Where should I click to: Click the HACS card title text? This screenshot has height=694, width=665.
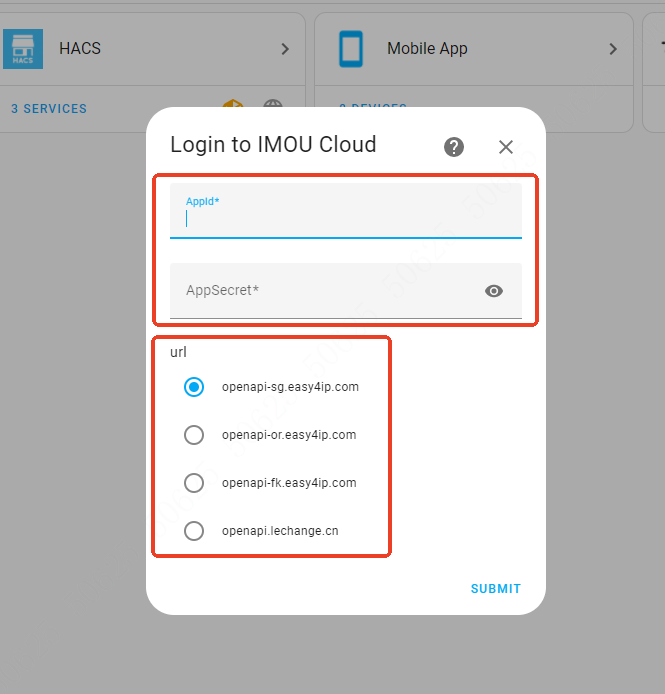click(x=80, y=48)
